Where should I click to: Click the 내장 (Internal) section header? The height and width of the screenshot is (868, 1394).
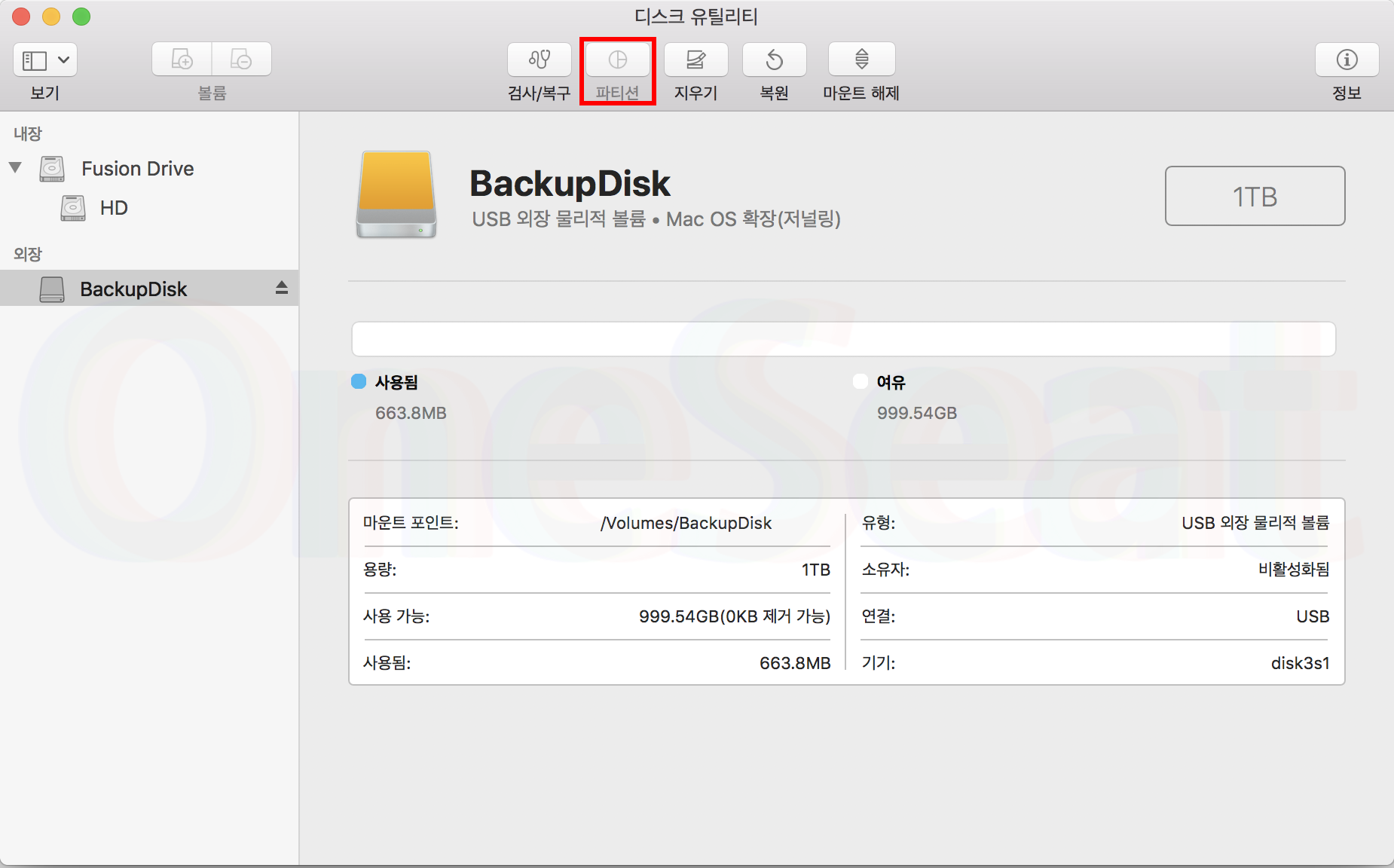[28, 133]
